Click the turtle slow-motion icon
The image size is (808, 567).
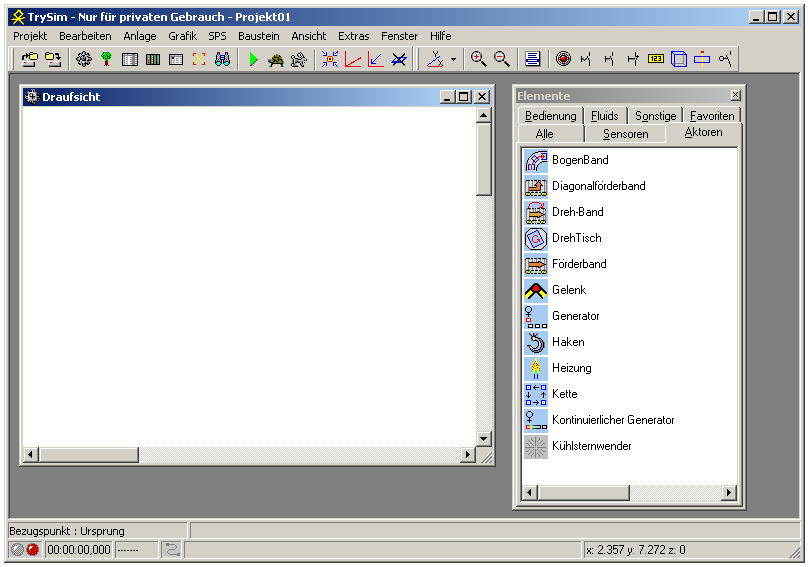[x=276, y=60]
